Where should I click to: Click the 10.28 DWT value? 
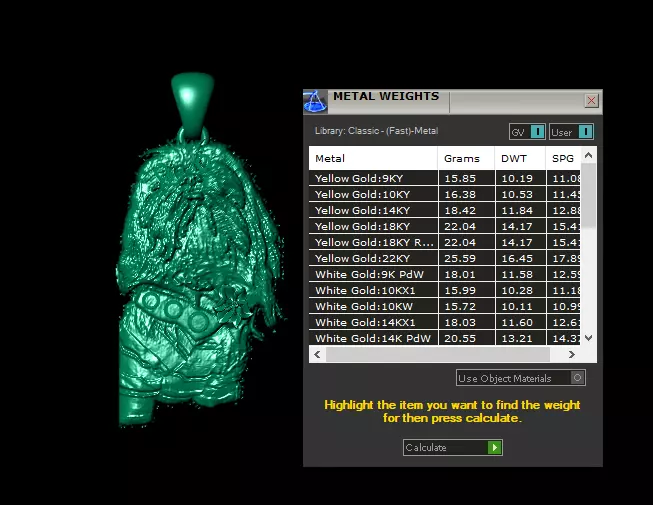tap(517, 291)
